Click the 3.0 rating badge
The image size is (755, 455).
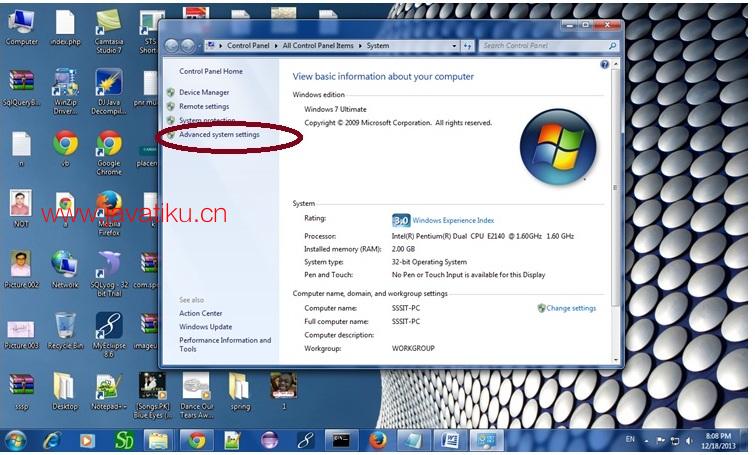point(401,221)
